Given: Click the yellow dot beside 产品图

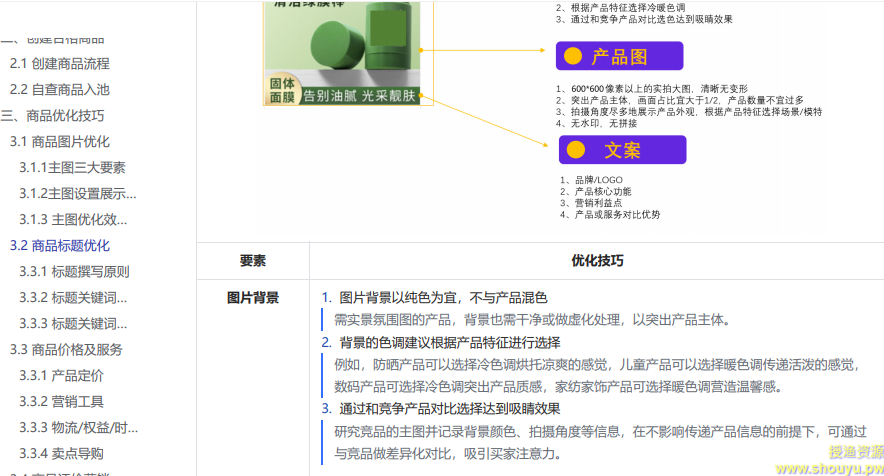Looking at the screenshot, I should tap(573, 56).
